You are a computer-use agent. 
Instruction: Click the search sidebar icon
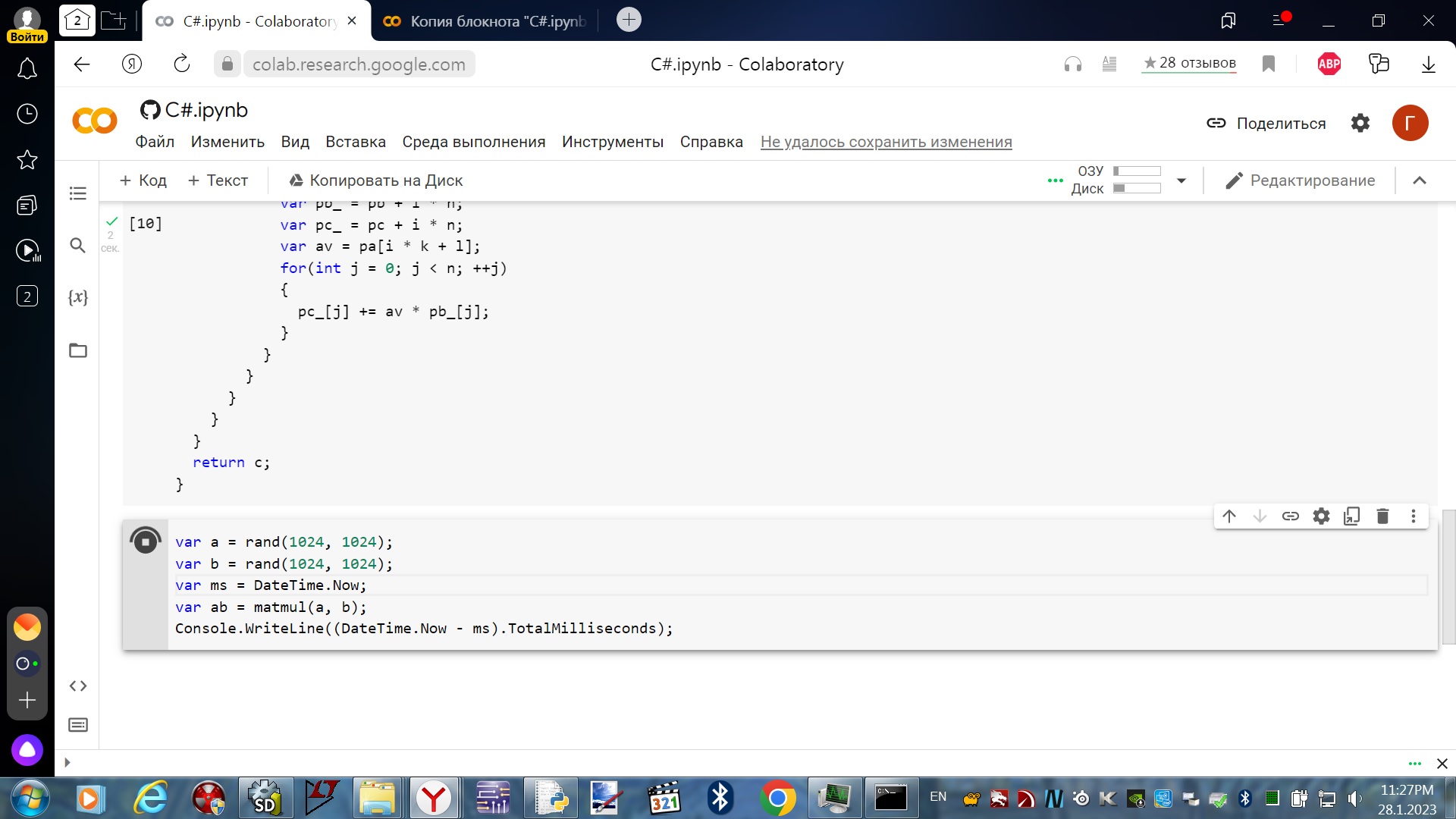click(x=79, y=244)
